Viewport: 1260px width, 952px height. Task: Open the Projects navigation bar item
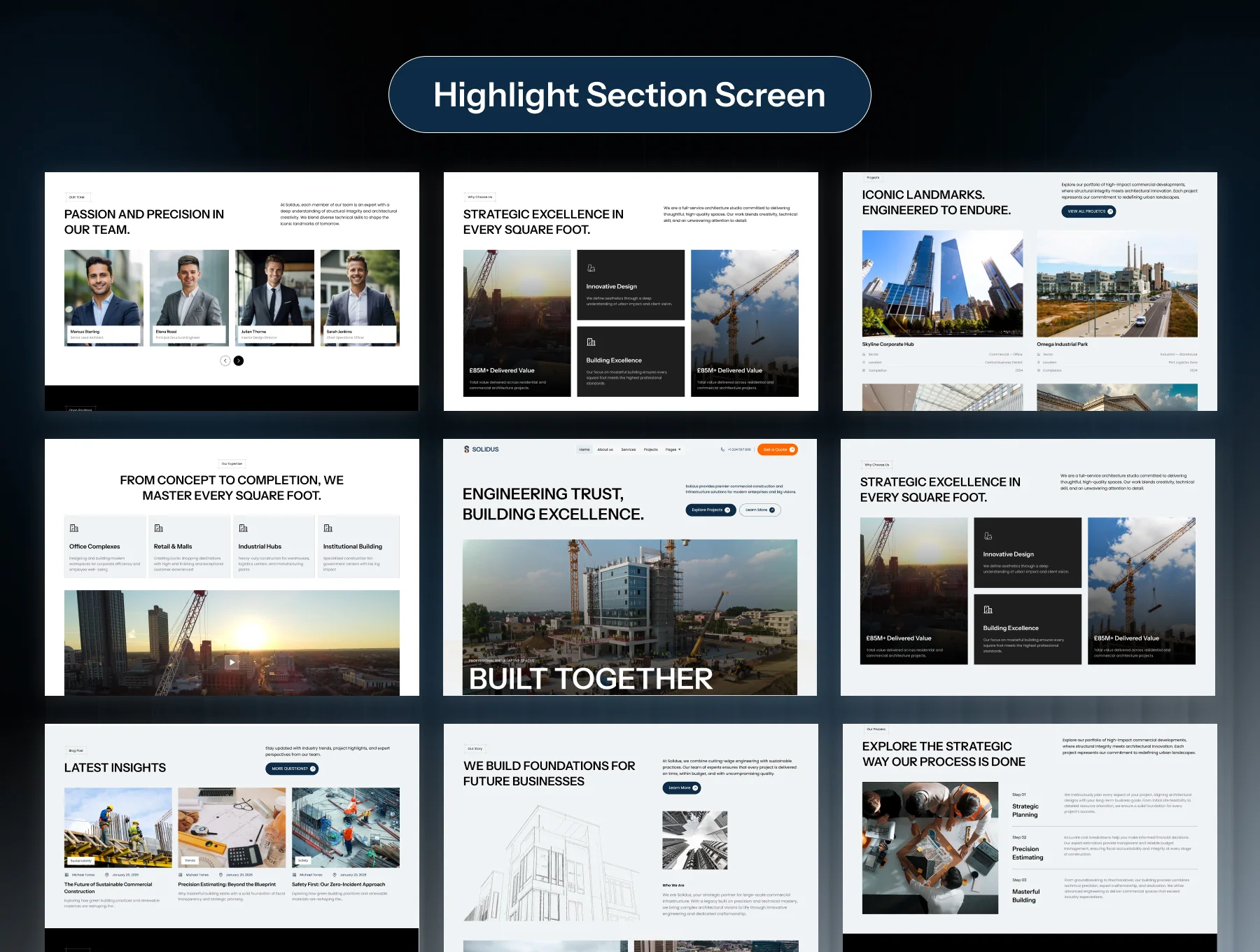tap(651, 449)
